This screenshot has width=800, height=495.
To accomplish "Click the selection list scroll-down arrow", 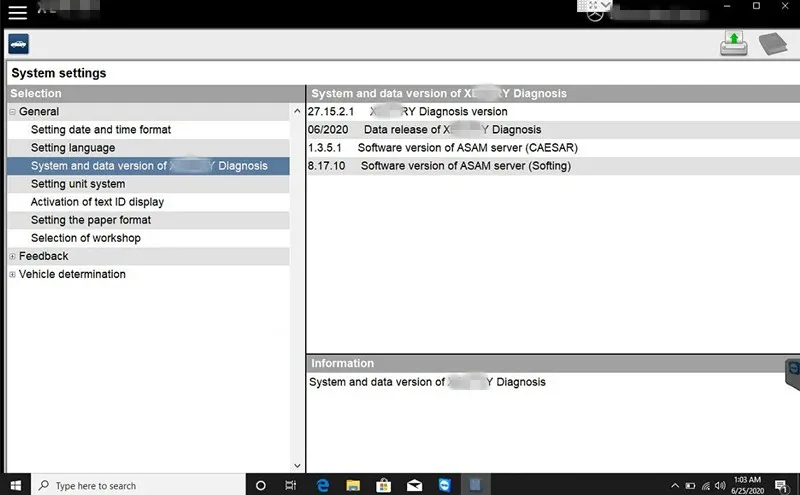I will (297, 465).
